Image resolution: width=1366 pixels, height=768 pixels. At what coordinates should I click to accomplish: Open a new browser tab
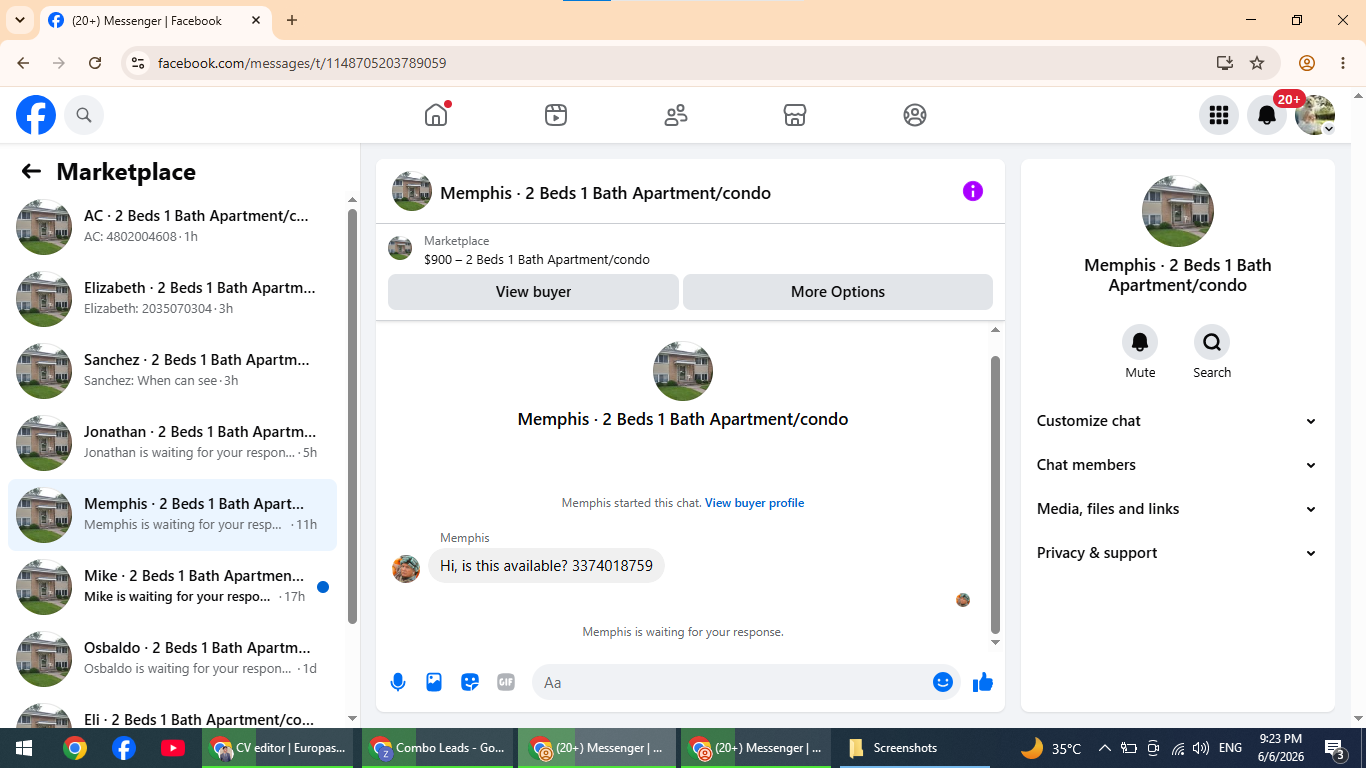(x=292, y=20)
